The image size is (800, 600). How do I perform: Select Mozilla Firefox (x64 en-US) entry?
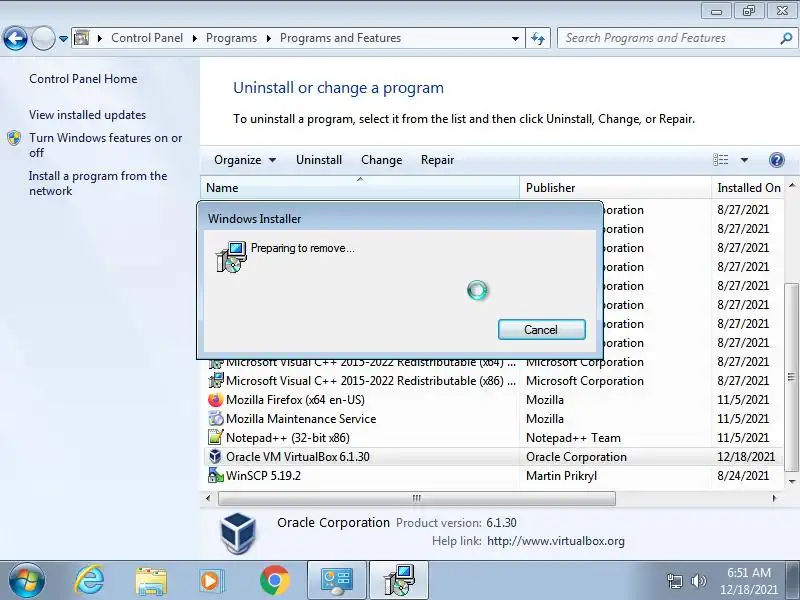tap(492, 400)
